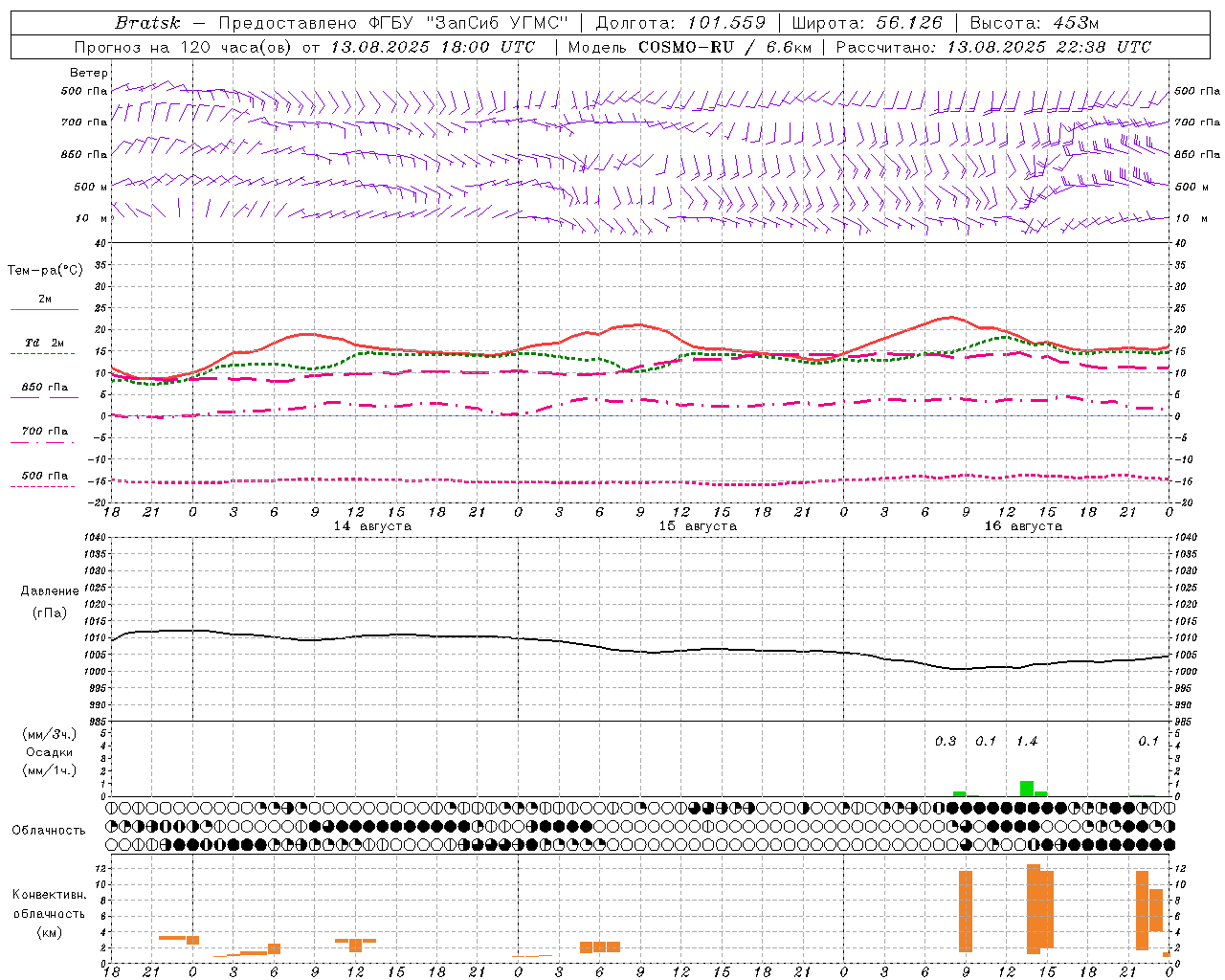The height and width of the screenshot is (980, 1225).
Task: Click the Тем-ра(°C) axis title
Action: coord(45,270)
